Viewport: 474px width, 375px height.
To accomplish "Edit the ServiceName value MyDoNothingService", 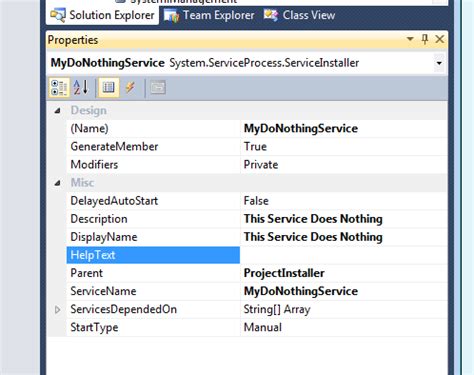I will point(344,291).
